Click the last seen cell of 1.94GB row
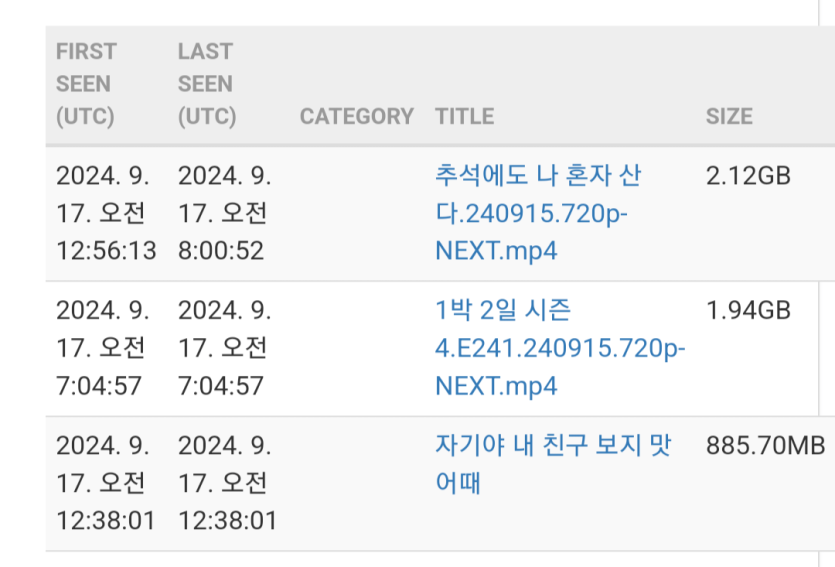The width and height of the screenshot is (835, 567). [x=225, y=348]
